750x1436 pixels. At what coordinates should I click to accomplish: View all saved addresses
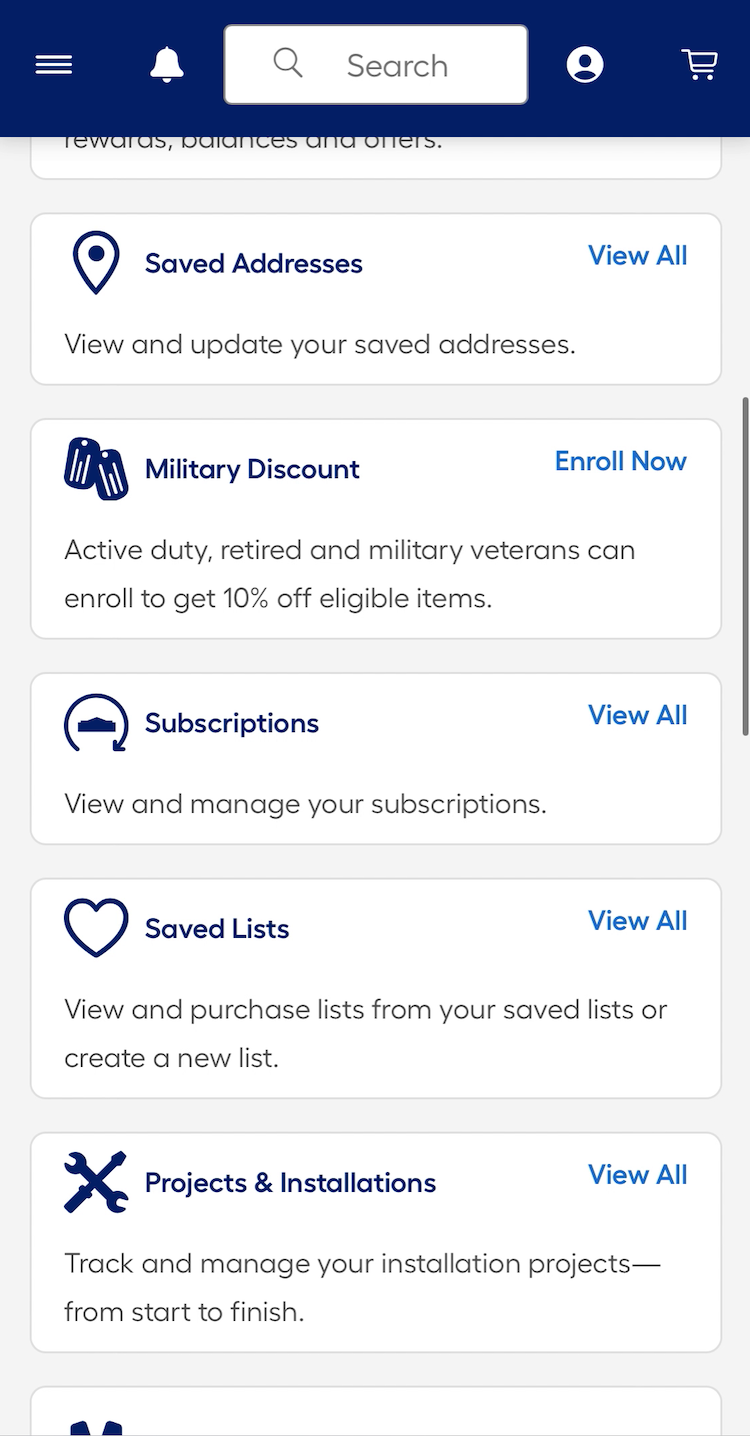click(637, 256)
